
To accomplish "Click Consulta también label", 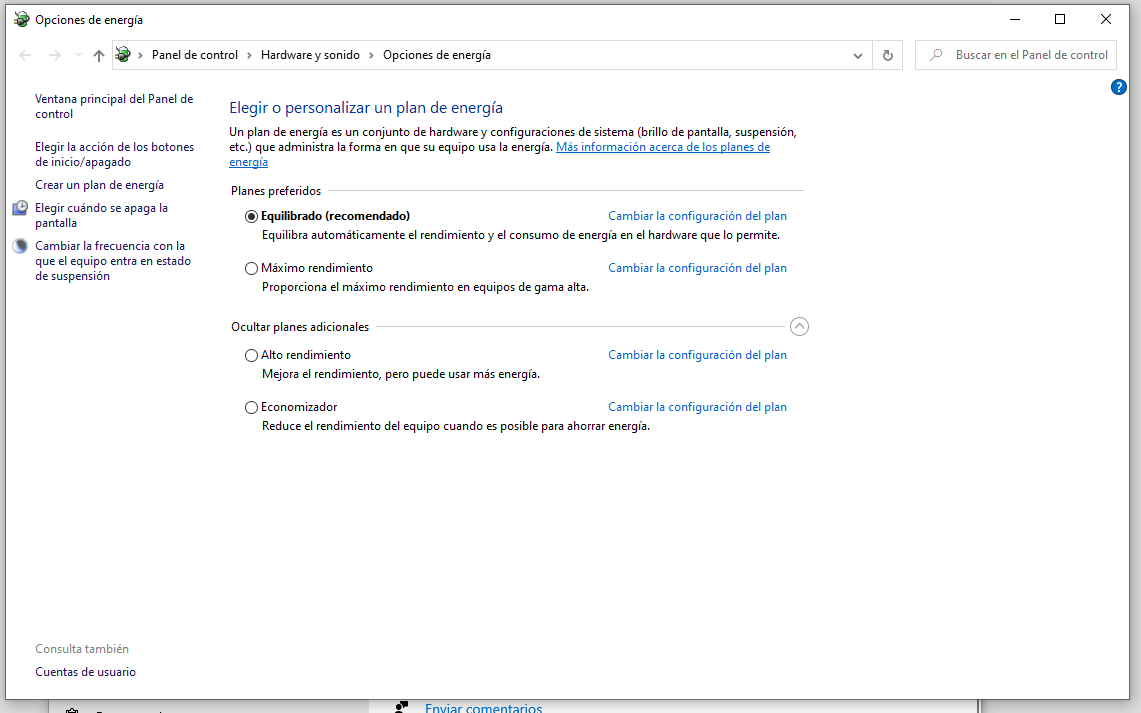I will click(x=82, y=649).
